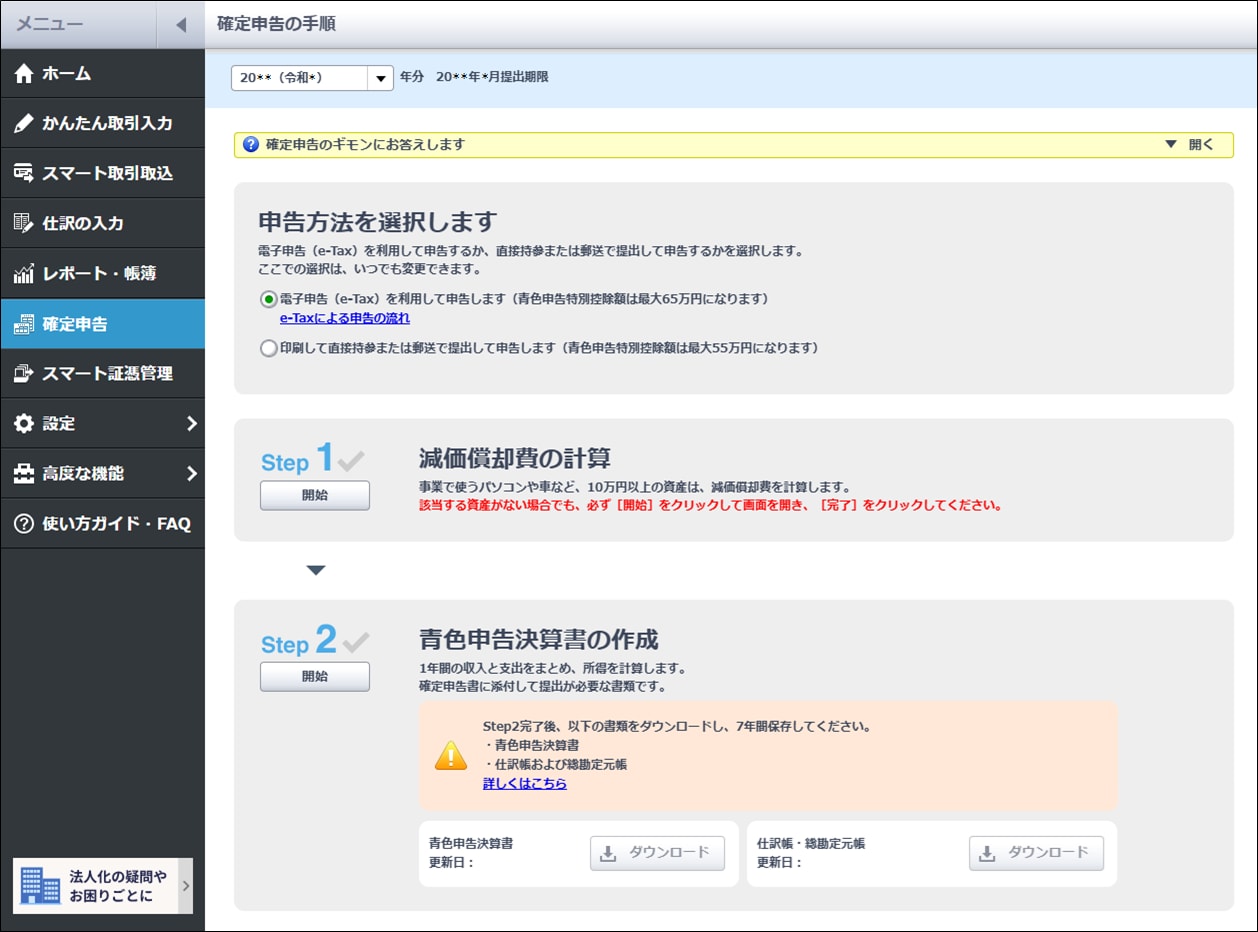Click the スマート証憑管理 document icon
The image size is (1258, 932).
24,373
